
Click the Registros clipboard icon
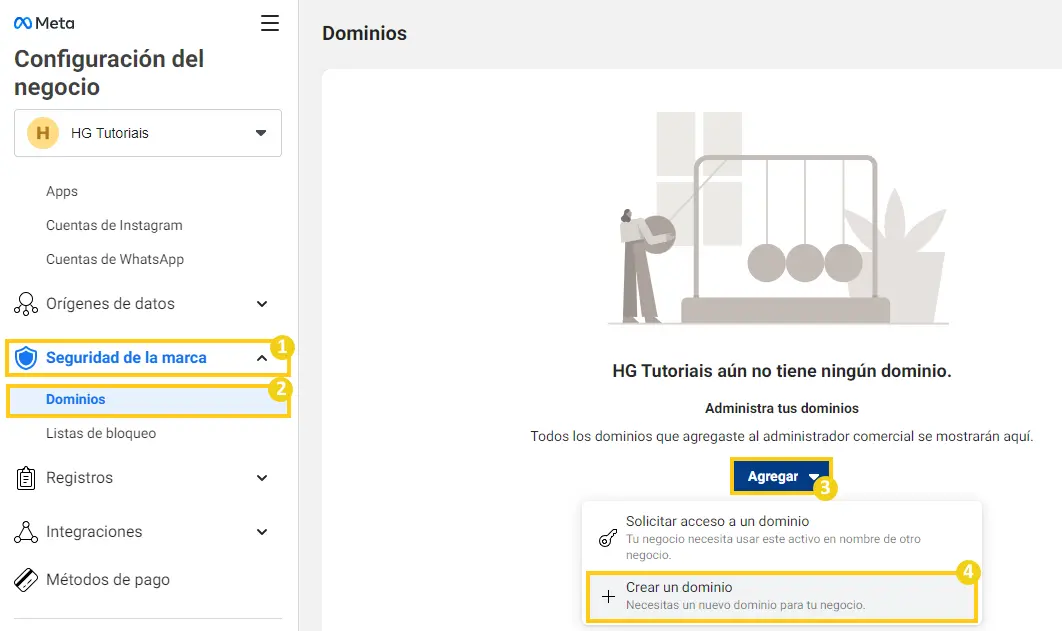[26, 478]
